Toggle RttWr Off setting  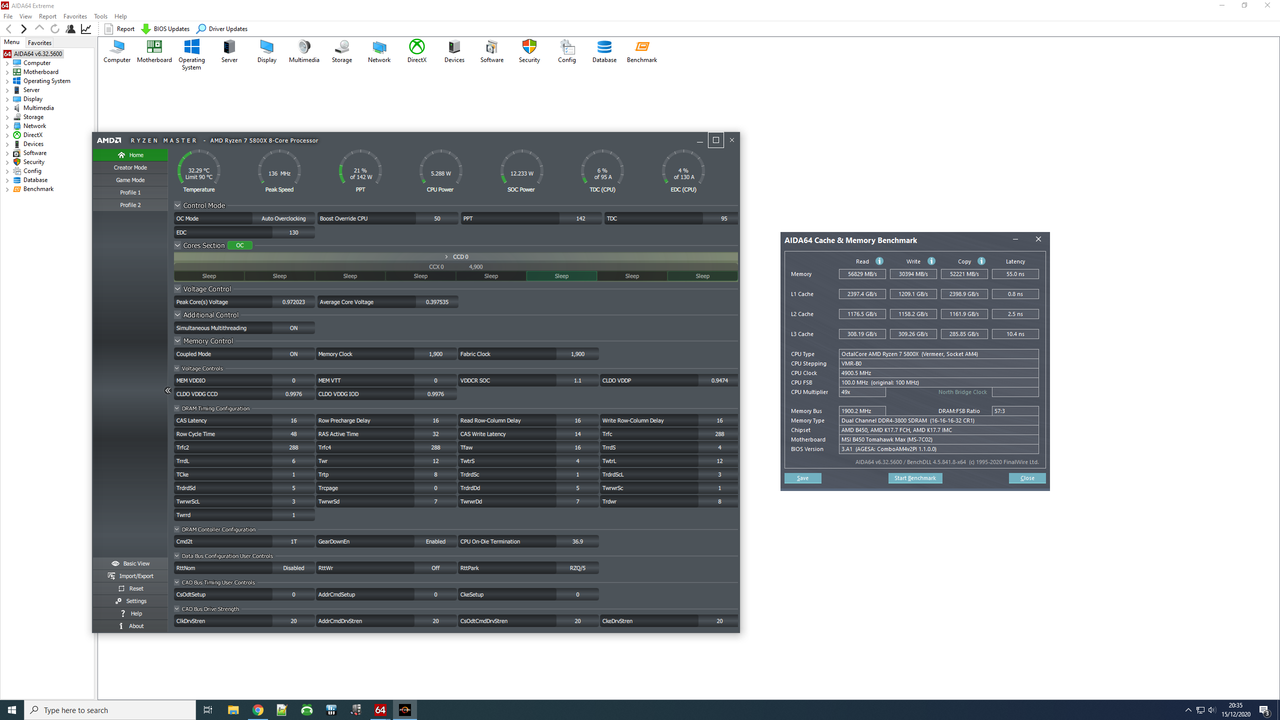coord(435,568)
